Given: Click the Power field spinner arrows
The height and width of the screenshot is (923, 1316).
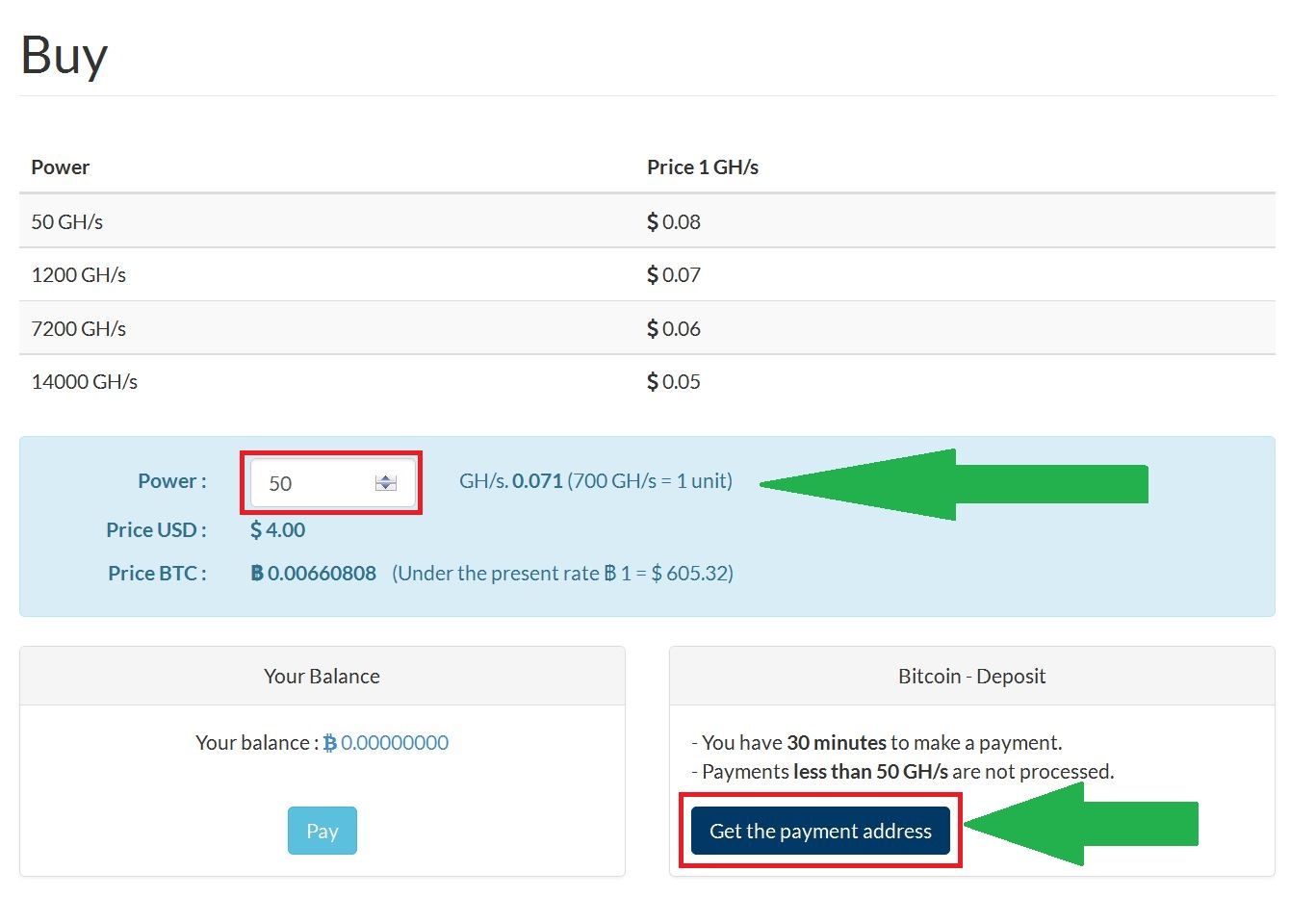Looking at the screenshot, I should (386, 483).
